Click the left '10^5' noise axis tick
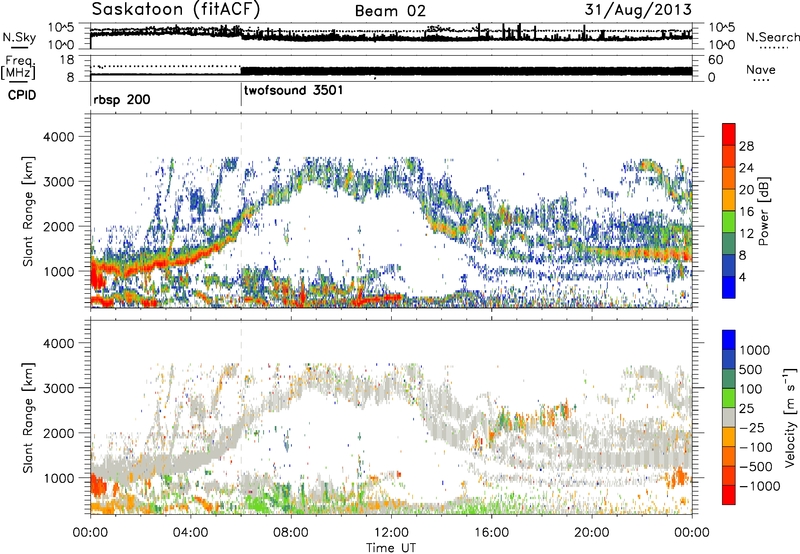This screenshot has width=800, height=554. (x=60, y=28)
